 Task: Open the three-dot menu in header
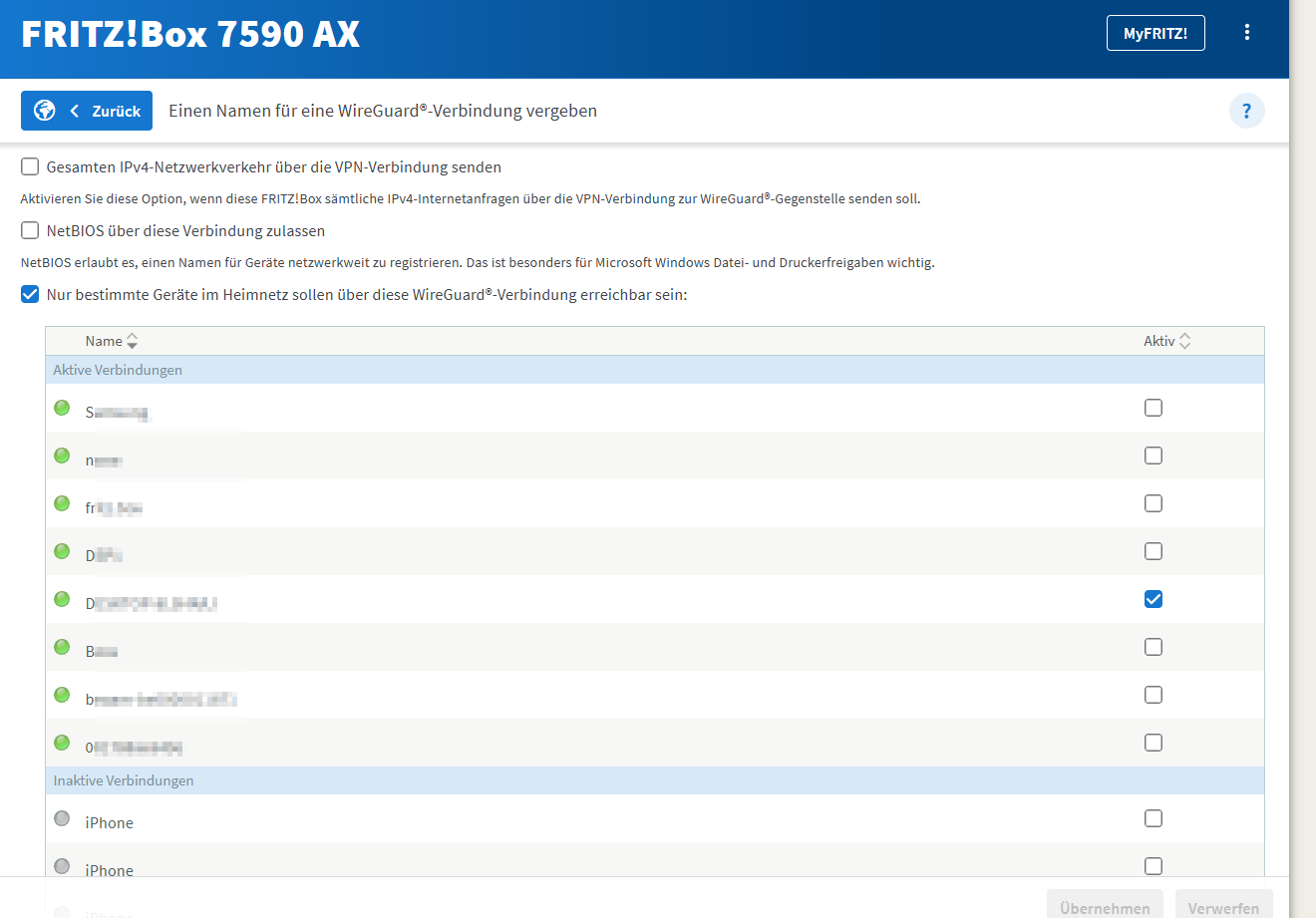point(1246,33)
